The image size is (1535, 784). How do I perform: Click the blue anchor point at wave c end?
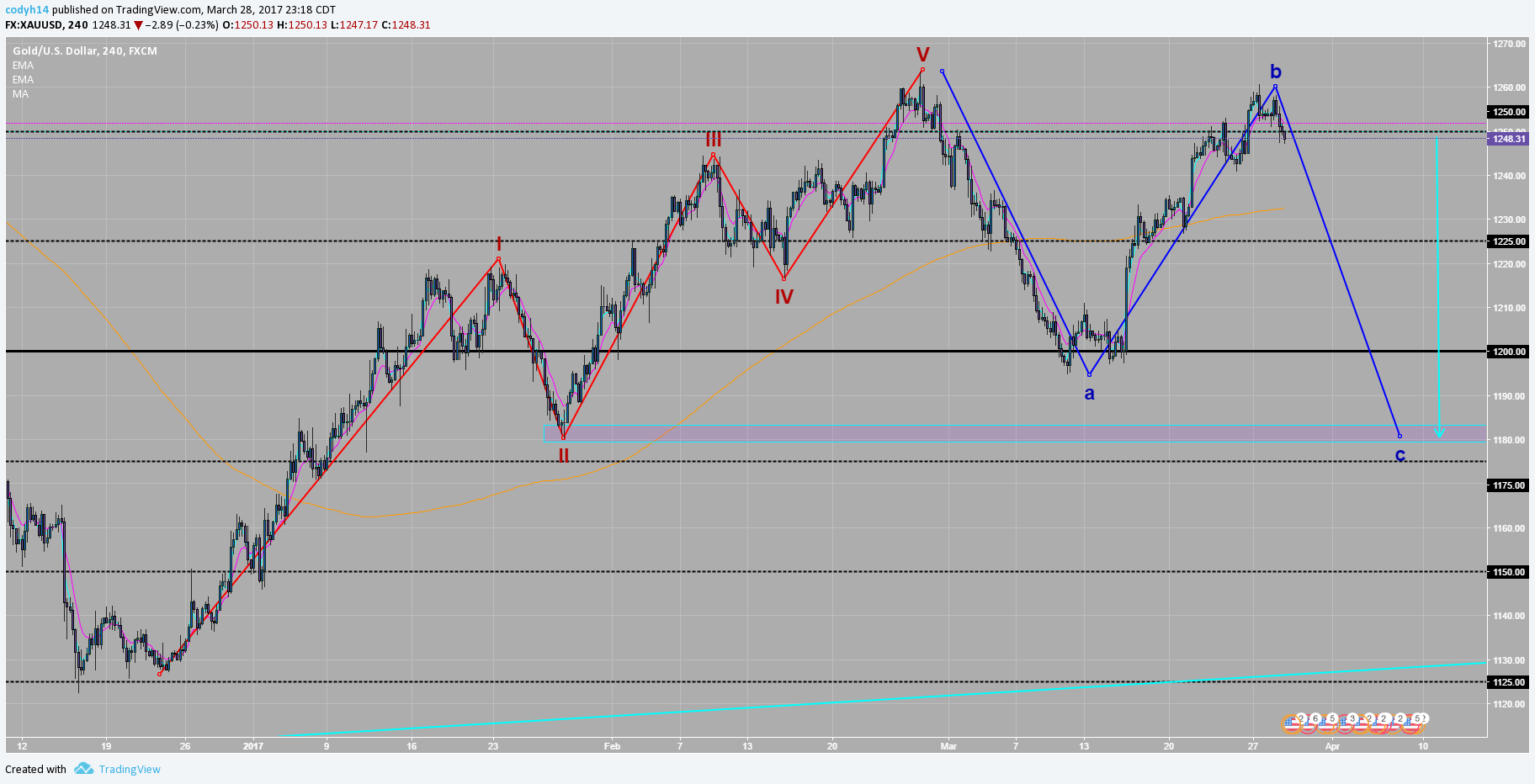(1400, 436)
